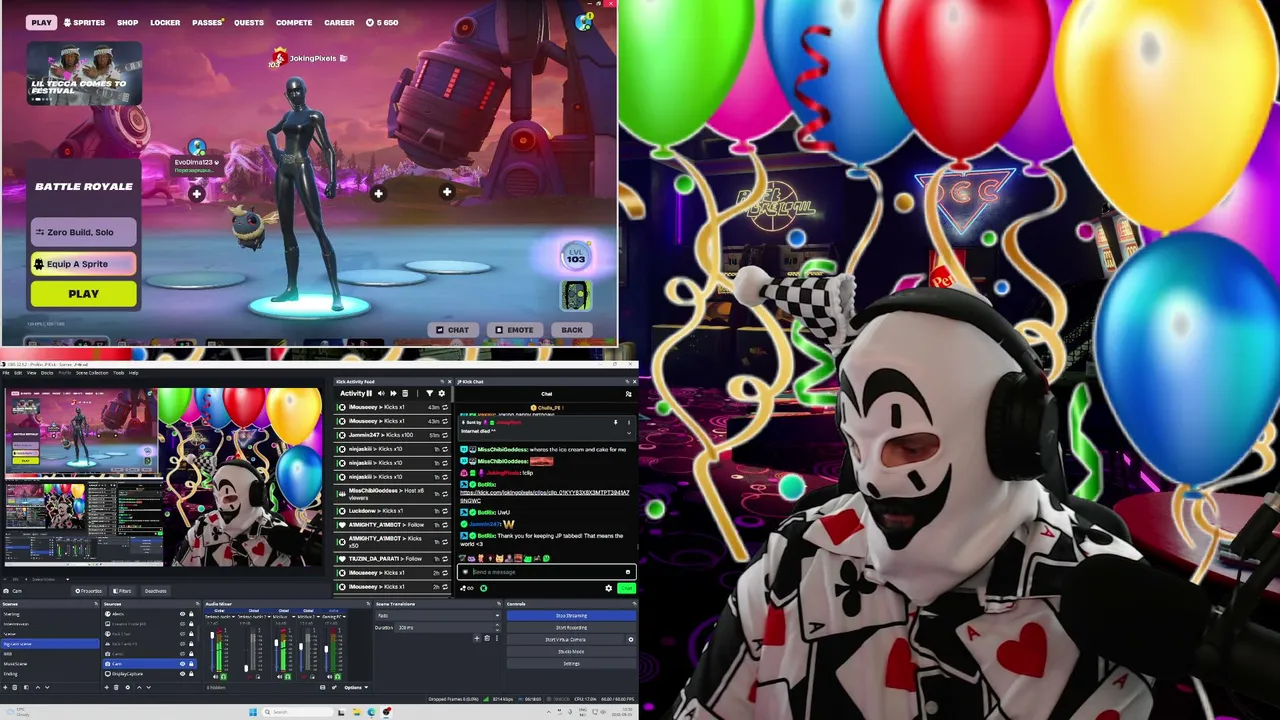Open the Zero Build, Solo mode selector

click(x=83, y=232)
